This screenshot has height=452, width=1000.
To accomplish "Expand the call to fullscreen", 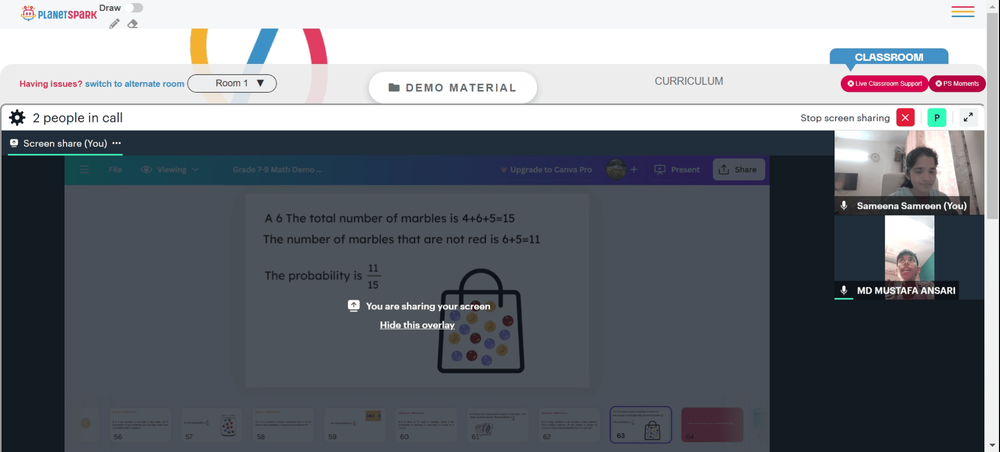I will [x=968, y=117].
